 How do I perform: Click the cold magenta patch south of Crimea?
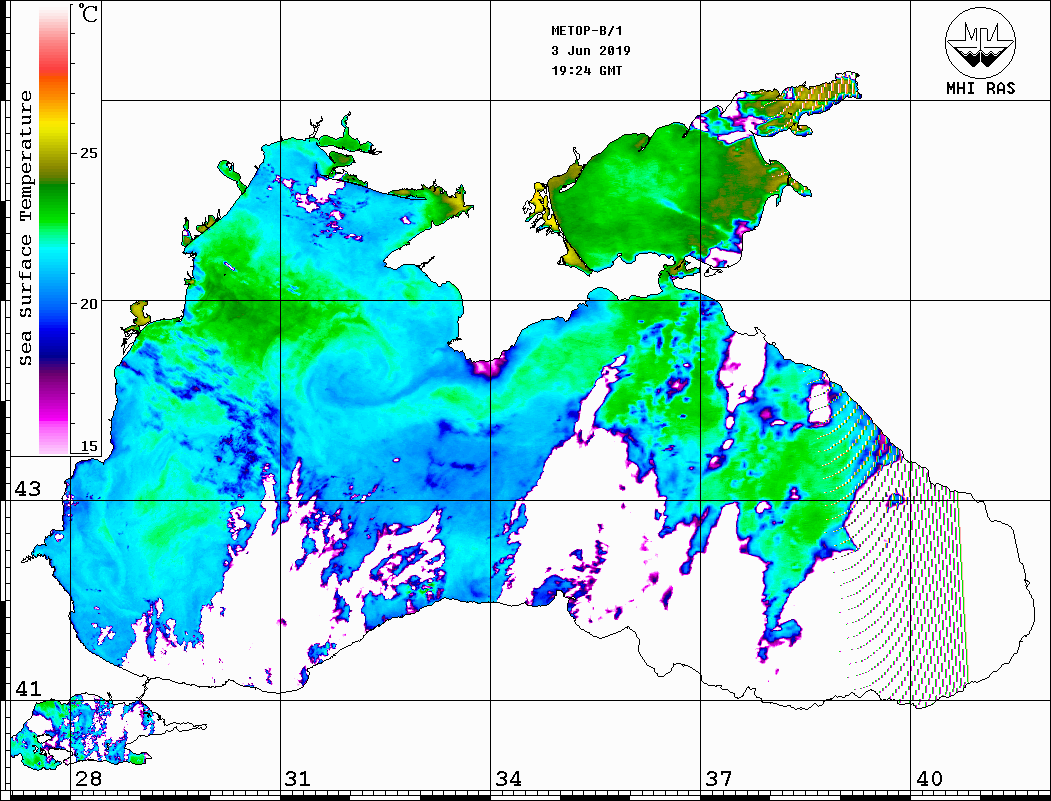(489, 367)
